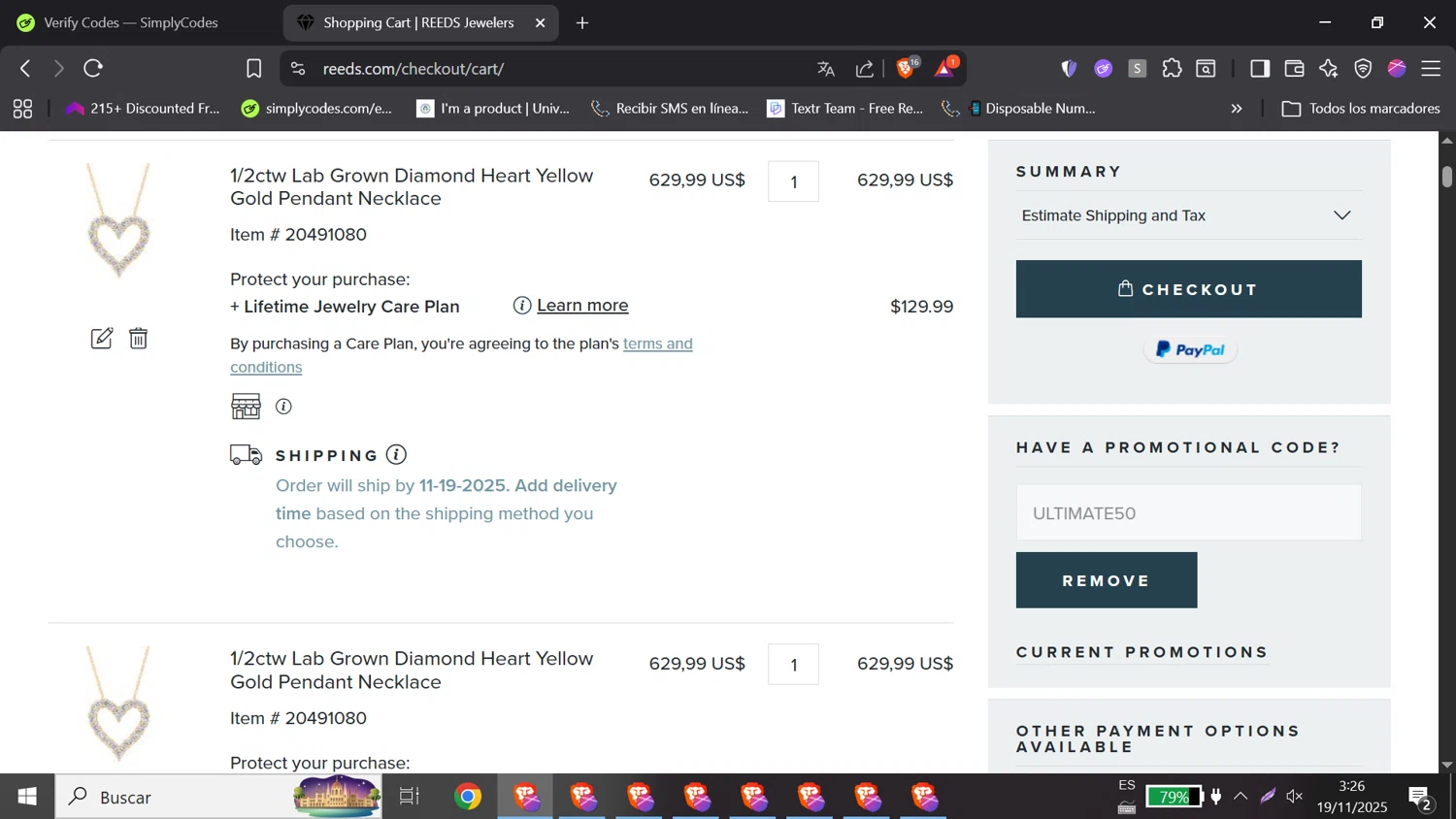This screenshot has width=1456, height=819.
Task: Open Brave VPN shield icon
Action: pos(1363,69)
